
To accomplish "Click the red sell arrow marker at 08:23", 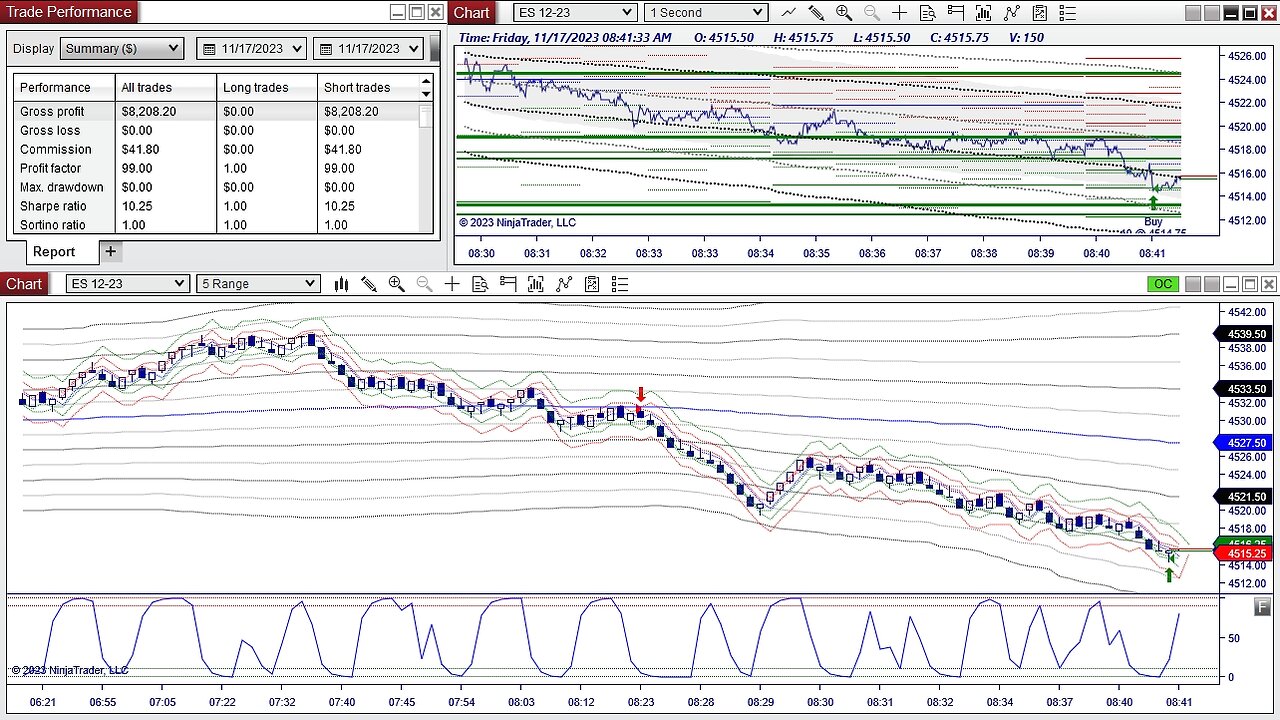I will 641,395.
